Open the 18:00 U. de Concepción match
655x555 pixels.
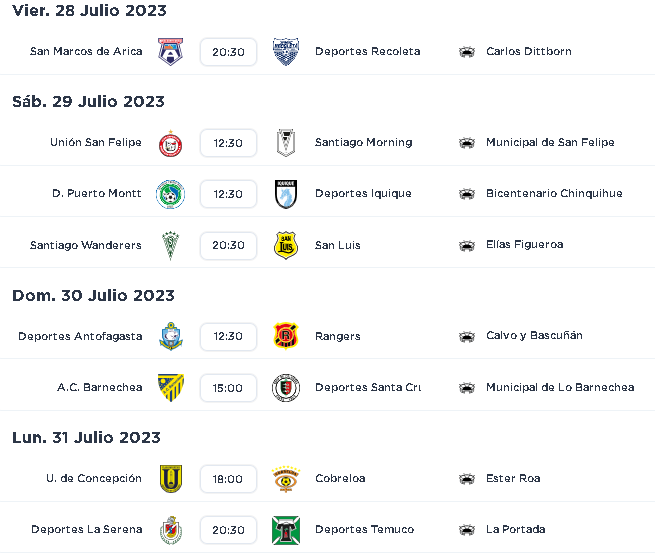tap(228, 479)
